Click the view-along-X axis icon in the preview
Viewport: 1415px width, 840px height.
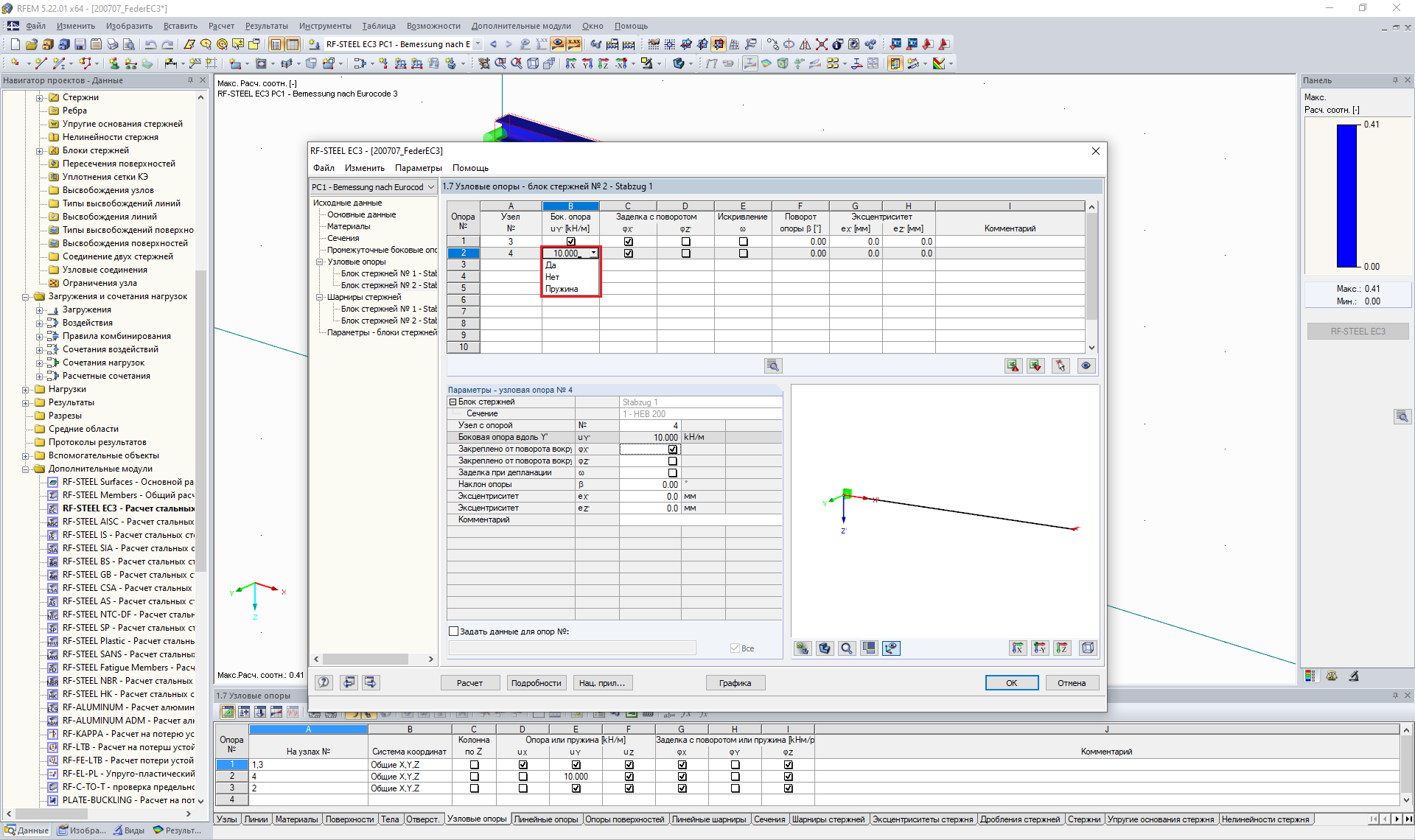click(1017, 648)
